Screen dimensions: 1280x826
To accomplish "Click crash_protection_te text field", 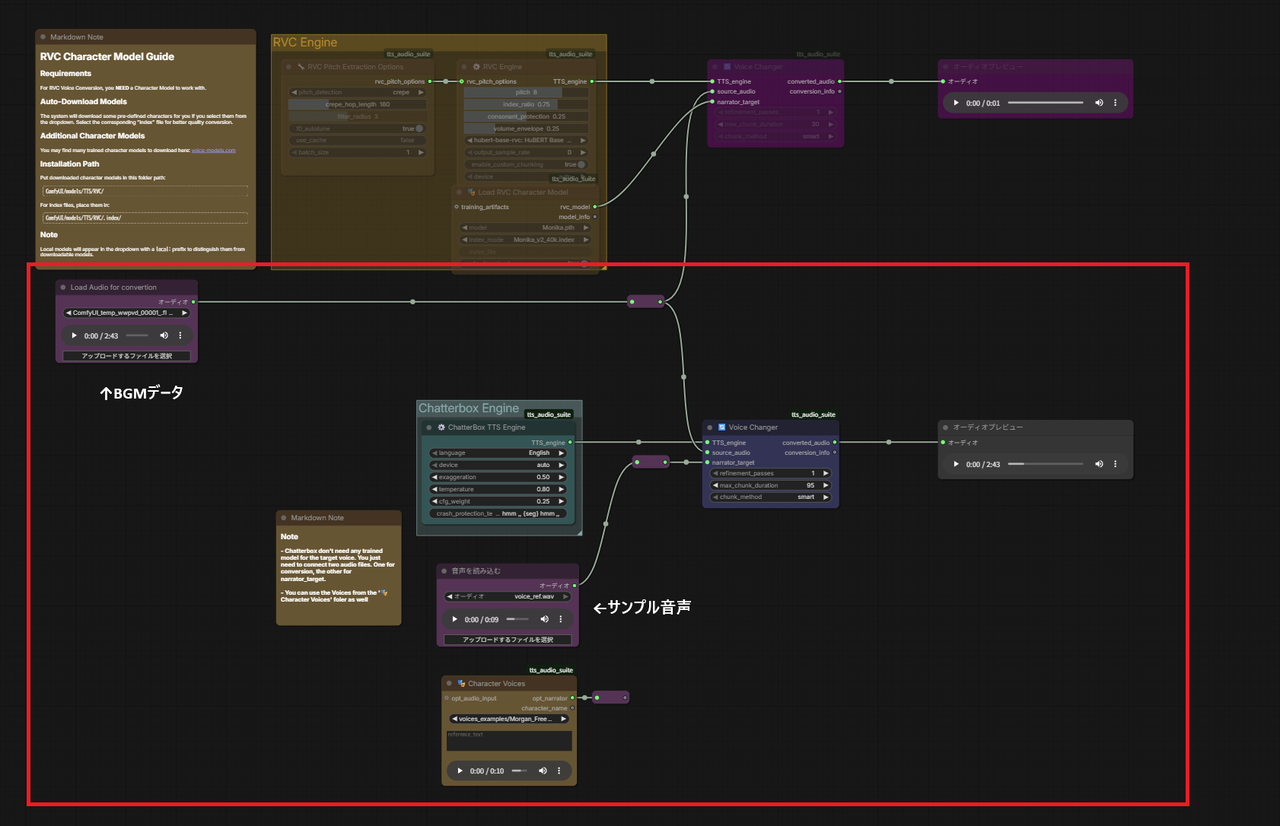I will point(498,513).
